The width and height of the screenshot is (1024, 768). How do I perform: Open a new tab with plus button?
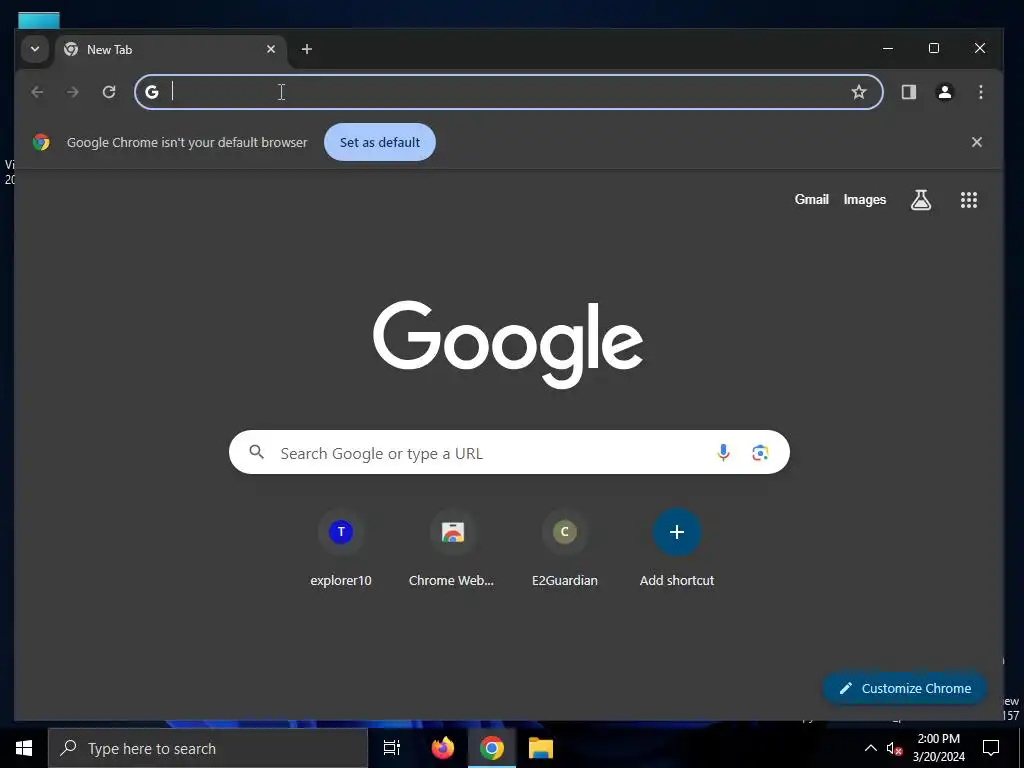click(x=307, y=50)
